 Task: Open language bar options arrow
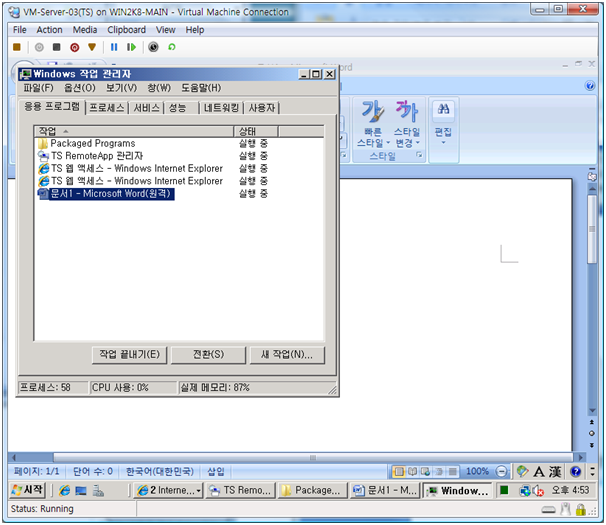click(x=593, y=472)
